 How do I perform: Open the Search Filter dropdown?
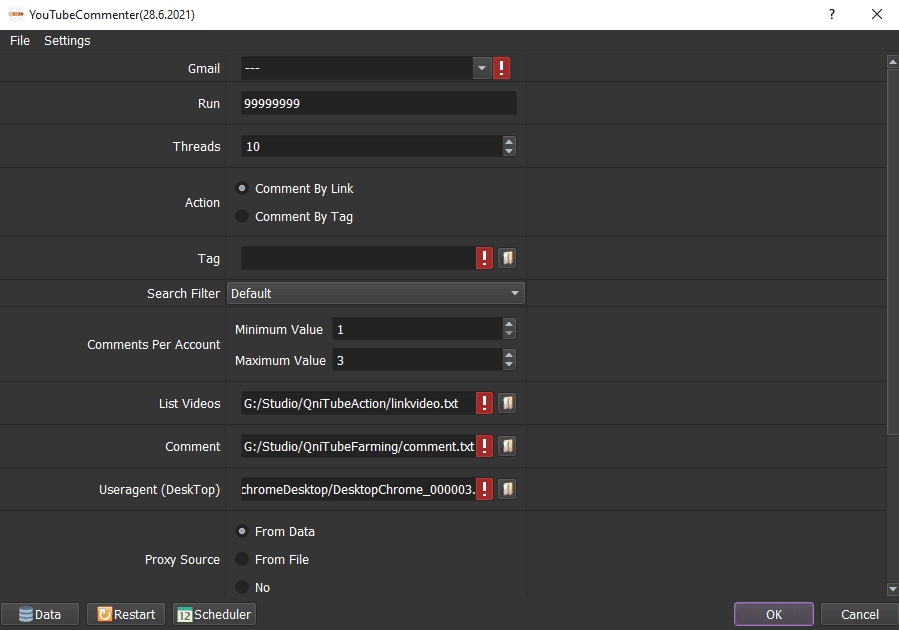[514, 293]
